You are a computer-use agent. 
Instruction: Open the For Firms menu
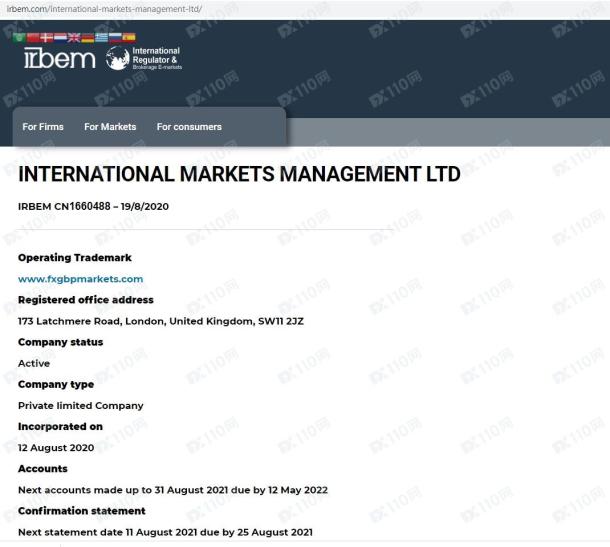click(43, 127)
